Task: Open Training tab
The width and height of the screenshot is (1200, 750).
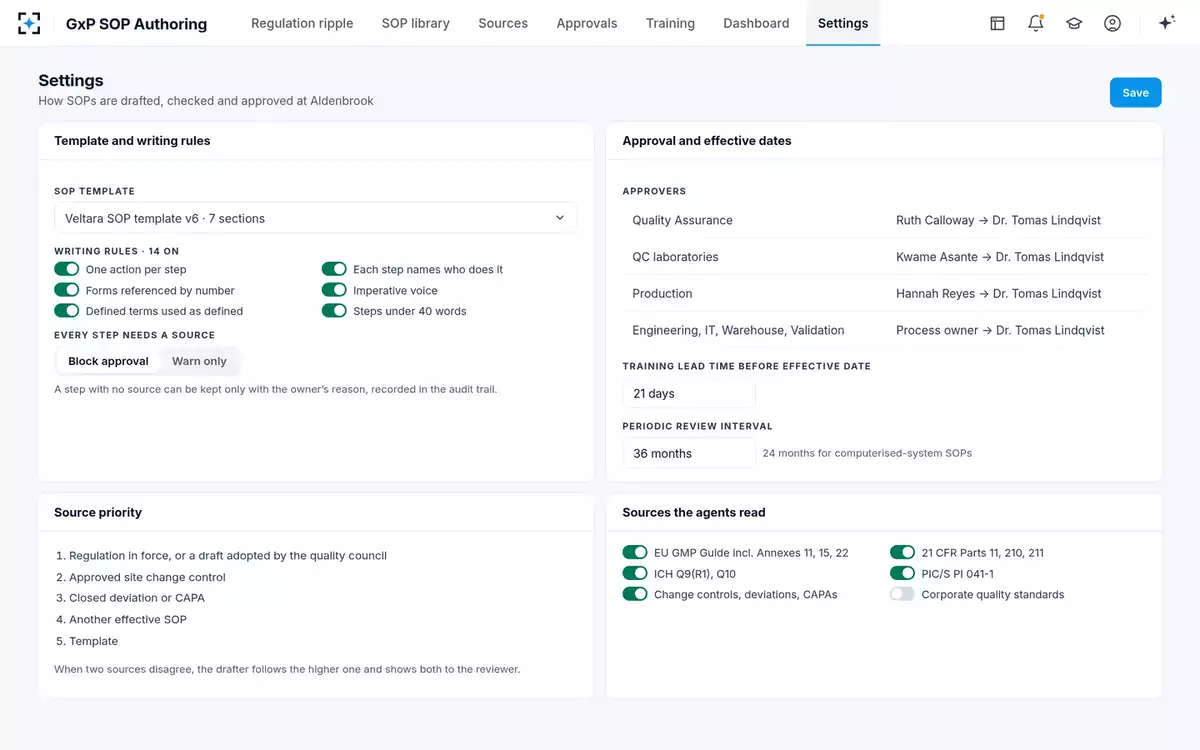Action: tap(670, 23)
